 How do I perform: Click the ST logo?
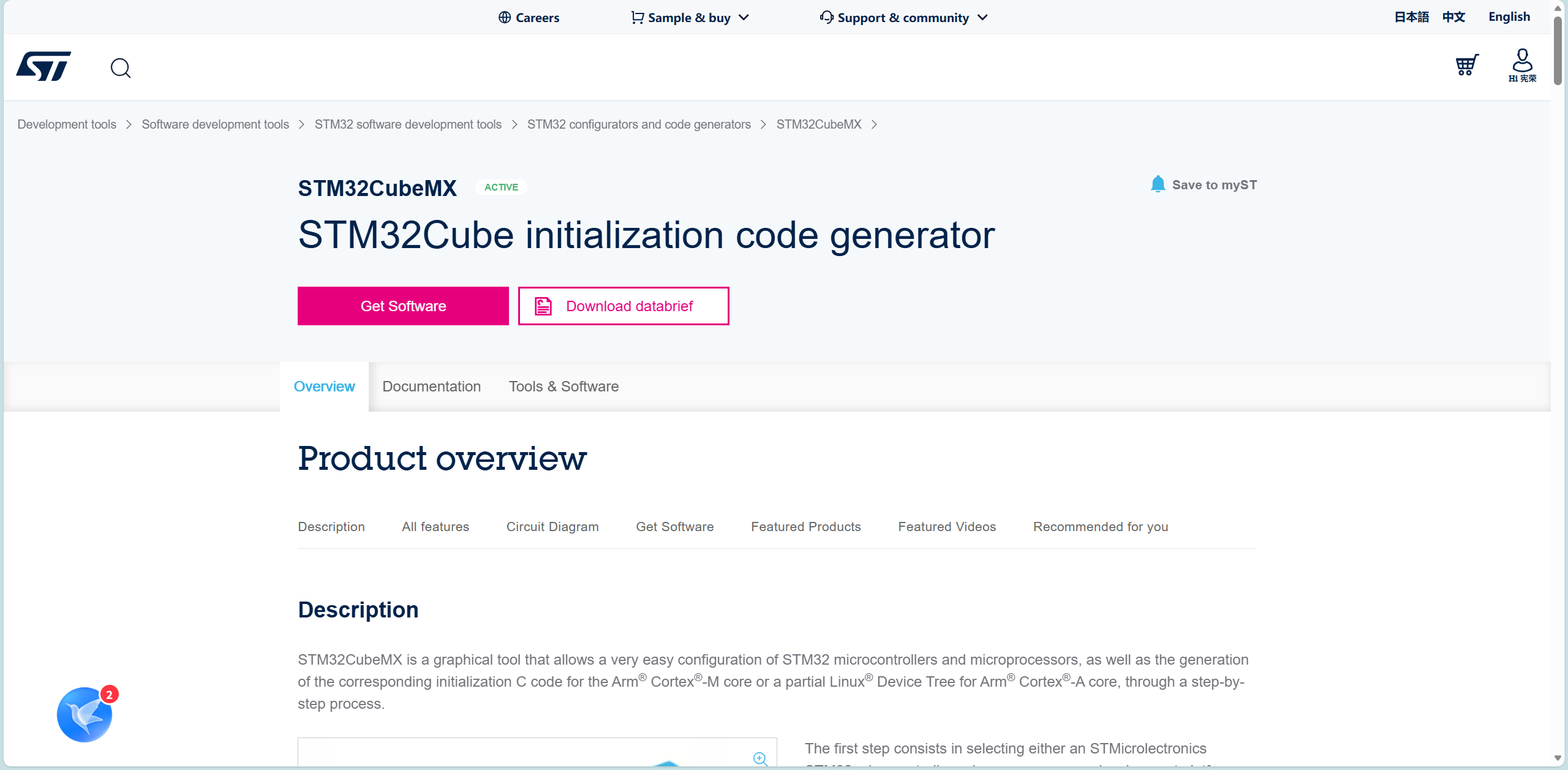43,66
